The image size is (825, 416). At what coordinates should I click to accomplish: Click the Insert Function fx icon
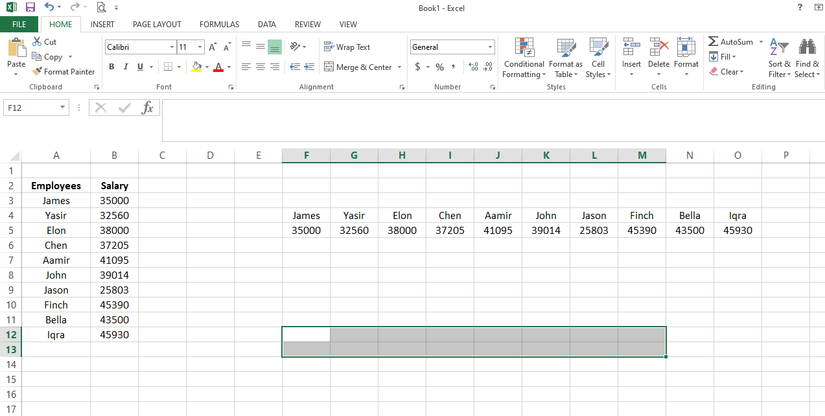coord(148,108)
